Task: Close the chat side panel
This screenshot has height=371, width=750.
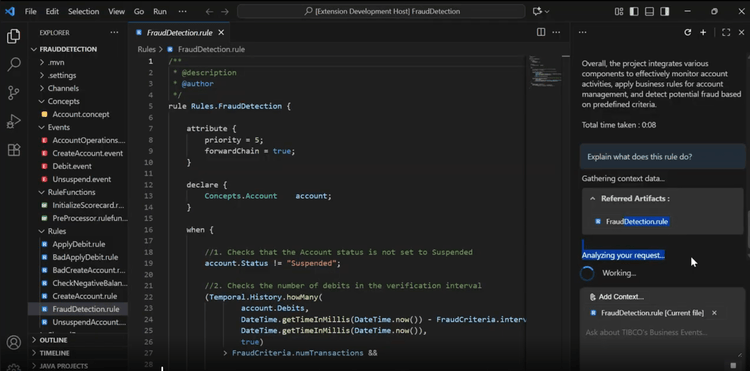Action: [x=741, y=33]
